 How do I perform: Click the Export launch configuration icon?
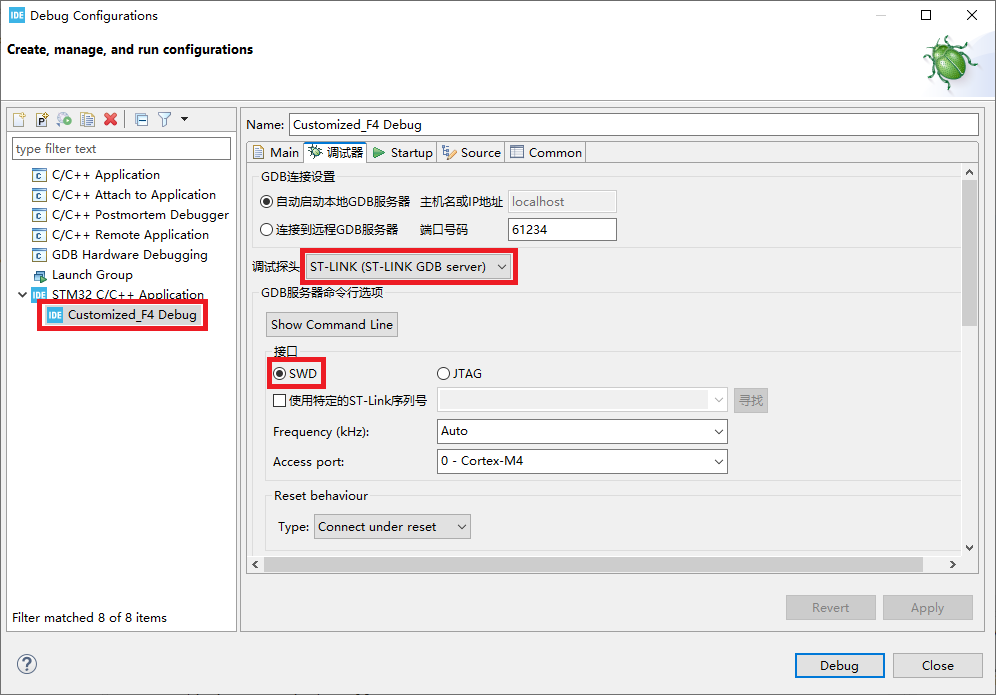pos(65,119)
